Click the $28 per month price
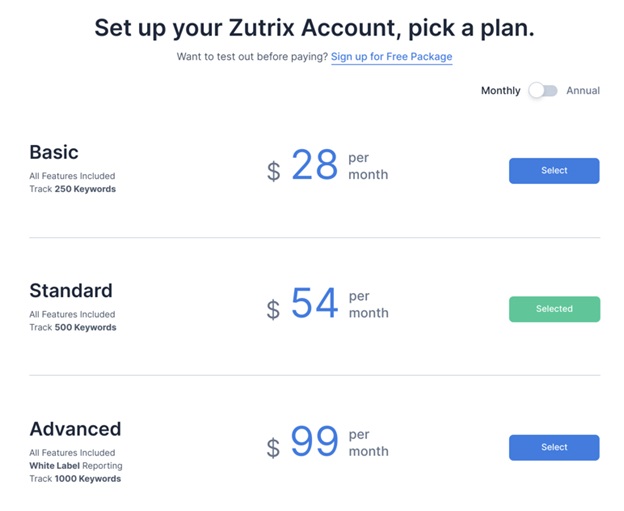 pyautogui.click(x=315, y=167)
